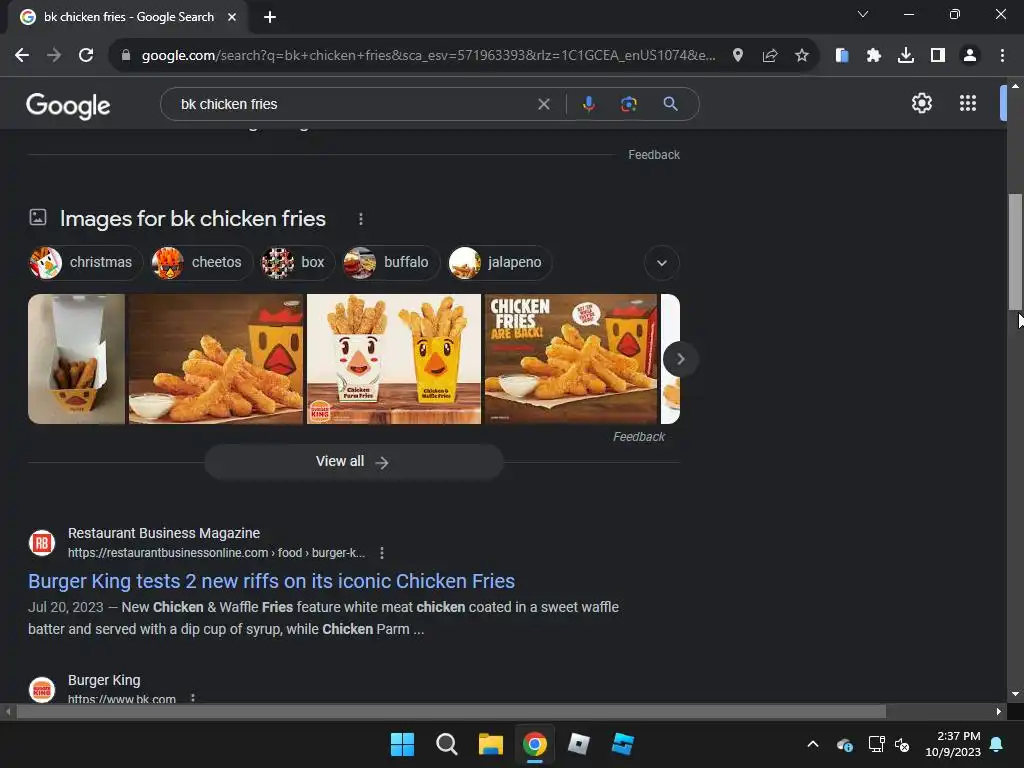Click the Feedback link under image carousel
Viewport: 1024px width, 768px height.
(639, 437)
